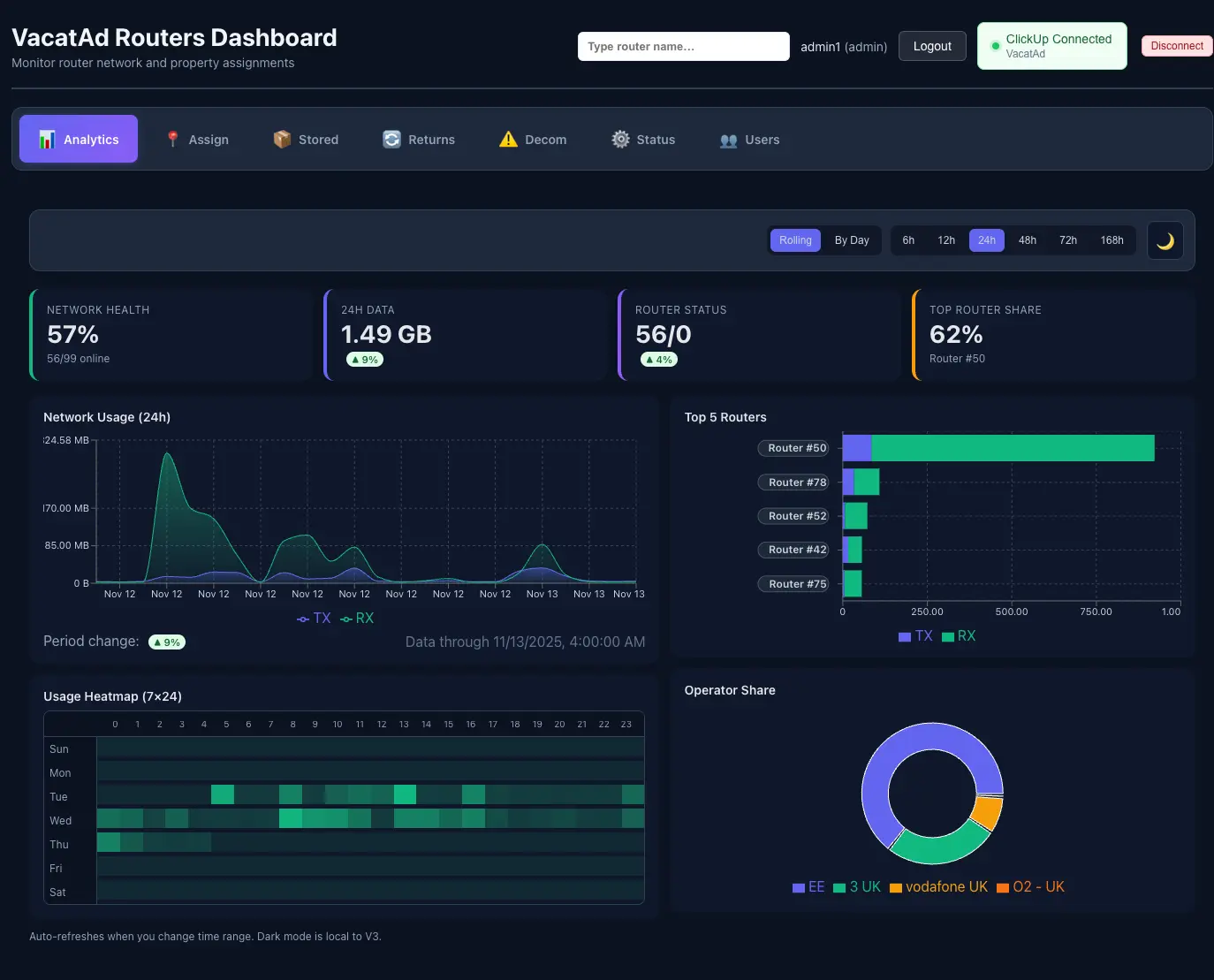
Task: Click the Decom warning triangle icon
Action: [508, 139]
